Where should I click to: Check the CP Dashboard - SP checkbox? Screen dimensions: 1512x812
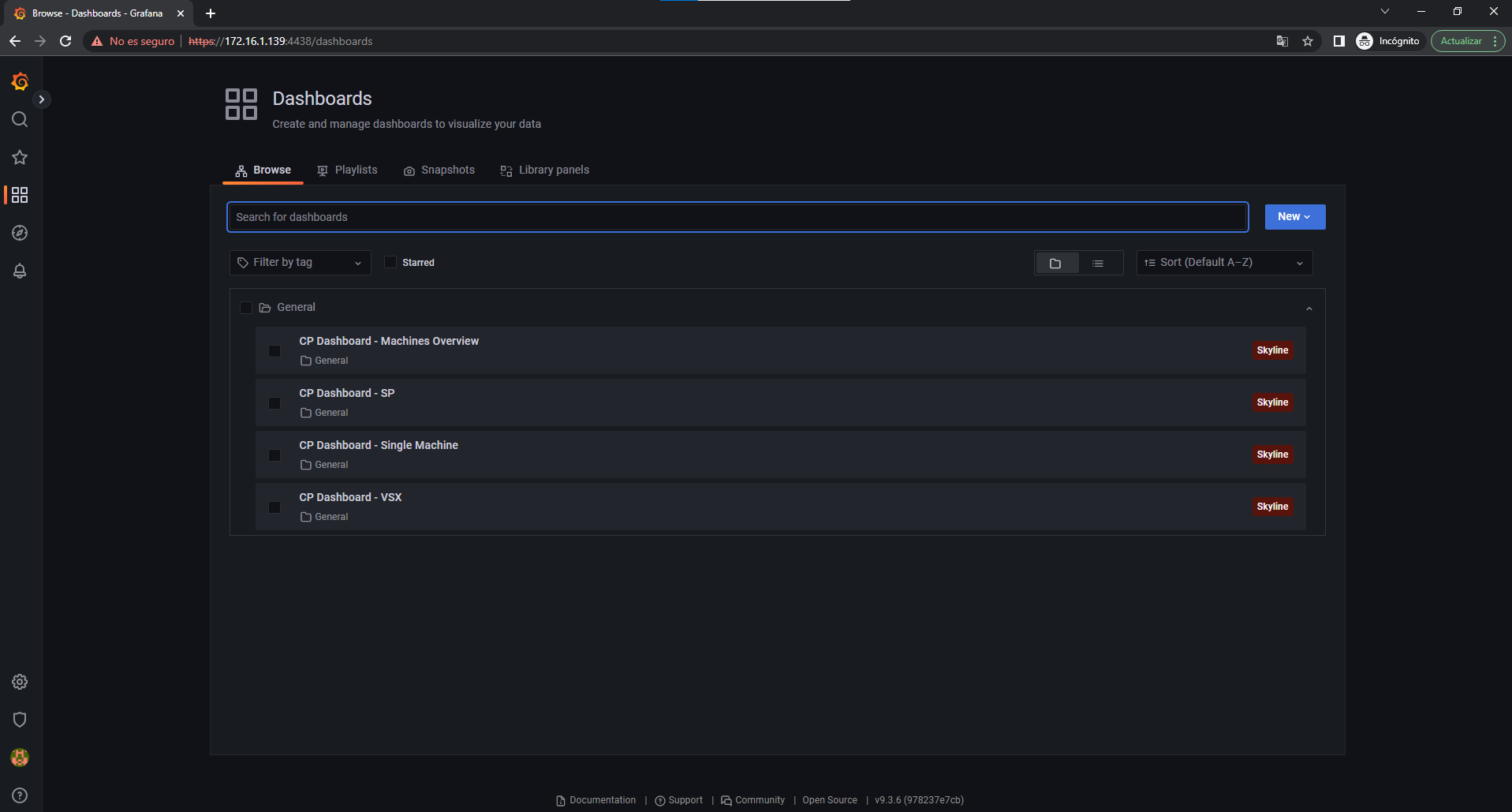pyautogui.click(x=274, y=403)
